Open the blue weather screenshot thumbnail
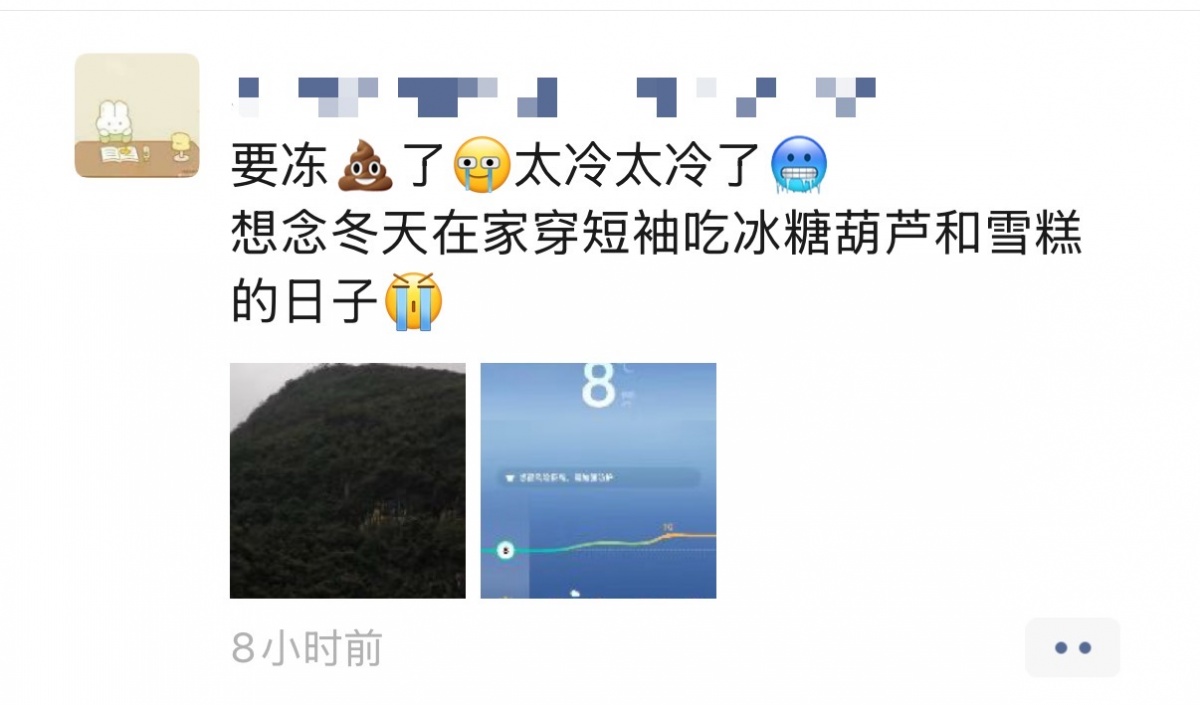The image size is (1200, 705). 598,481
